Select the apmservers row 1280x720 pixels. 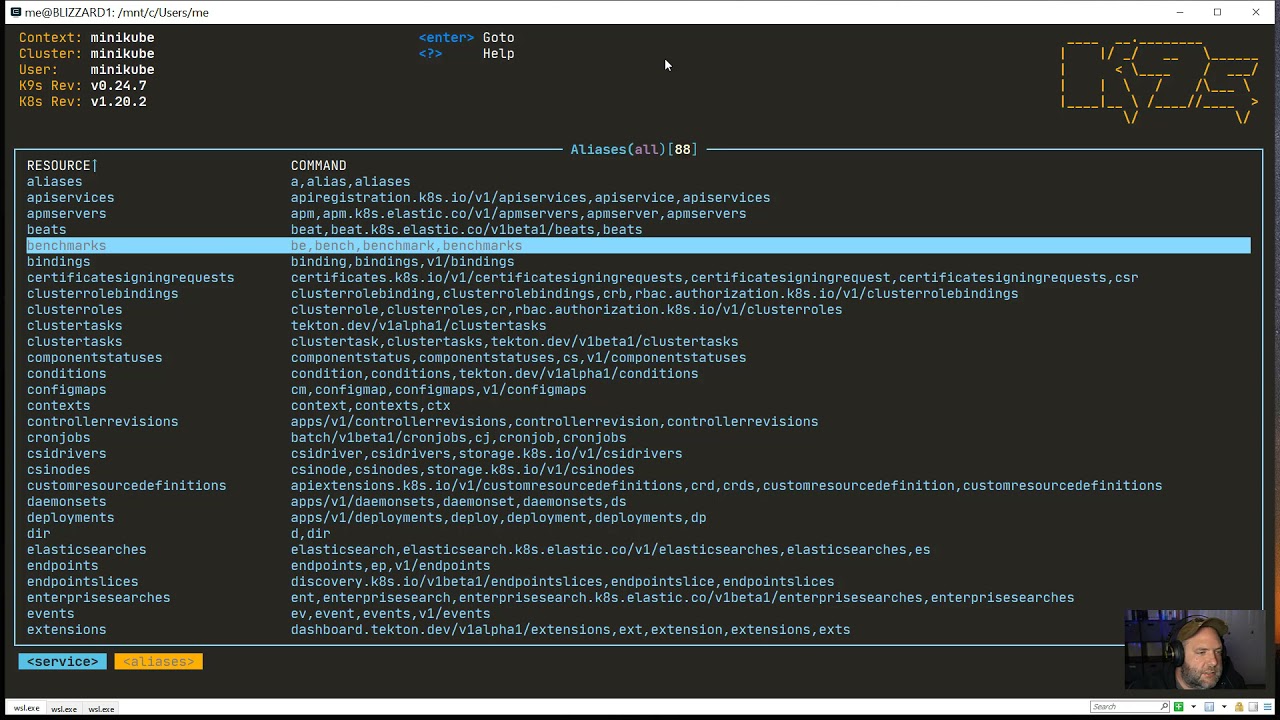point(638,213)
